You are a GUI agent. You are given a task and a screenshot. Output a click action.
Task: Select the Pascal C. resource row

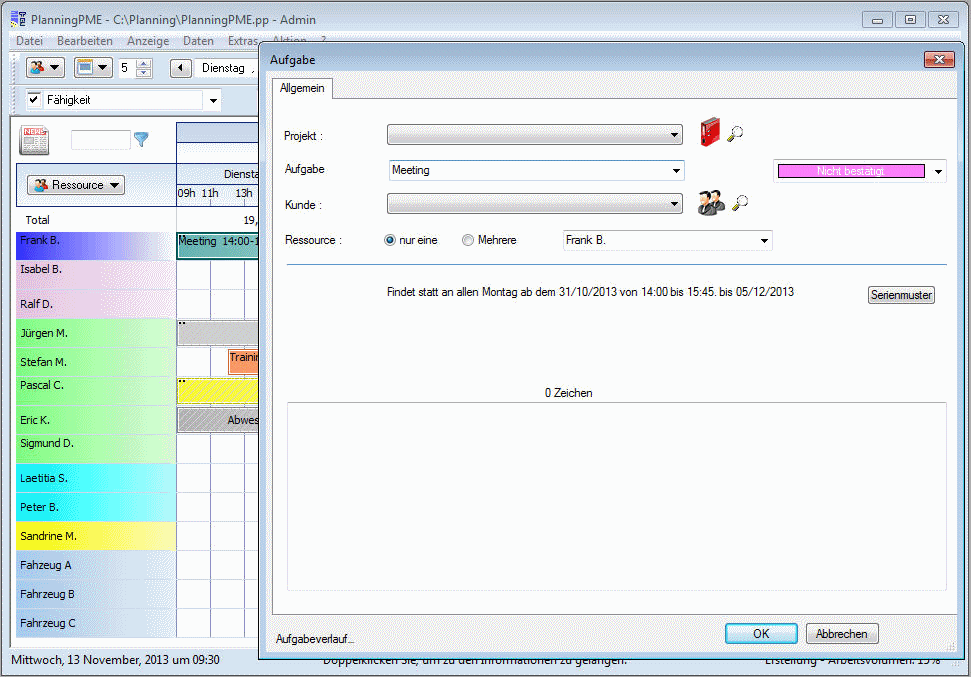[96, 391]
